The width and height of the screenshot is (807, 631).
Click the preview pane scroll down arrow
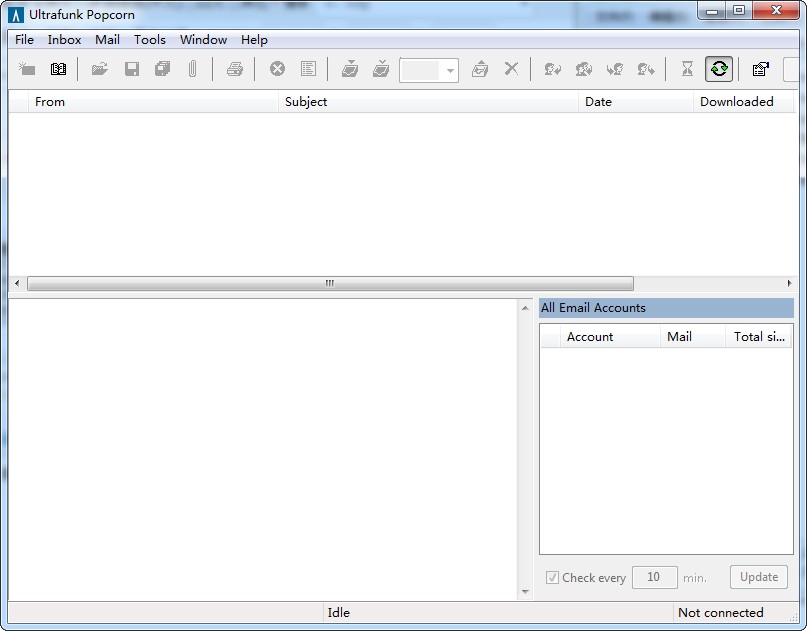click(525, 592)
